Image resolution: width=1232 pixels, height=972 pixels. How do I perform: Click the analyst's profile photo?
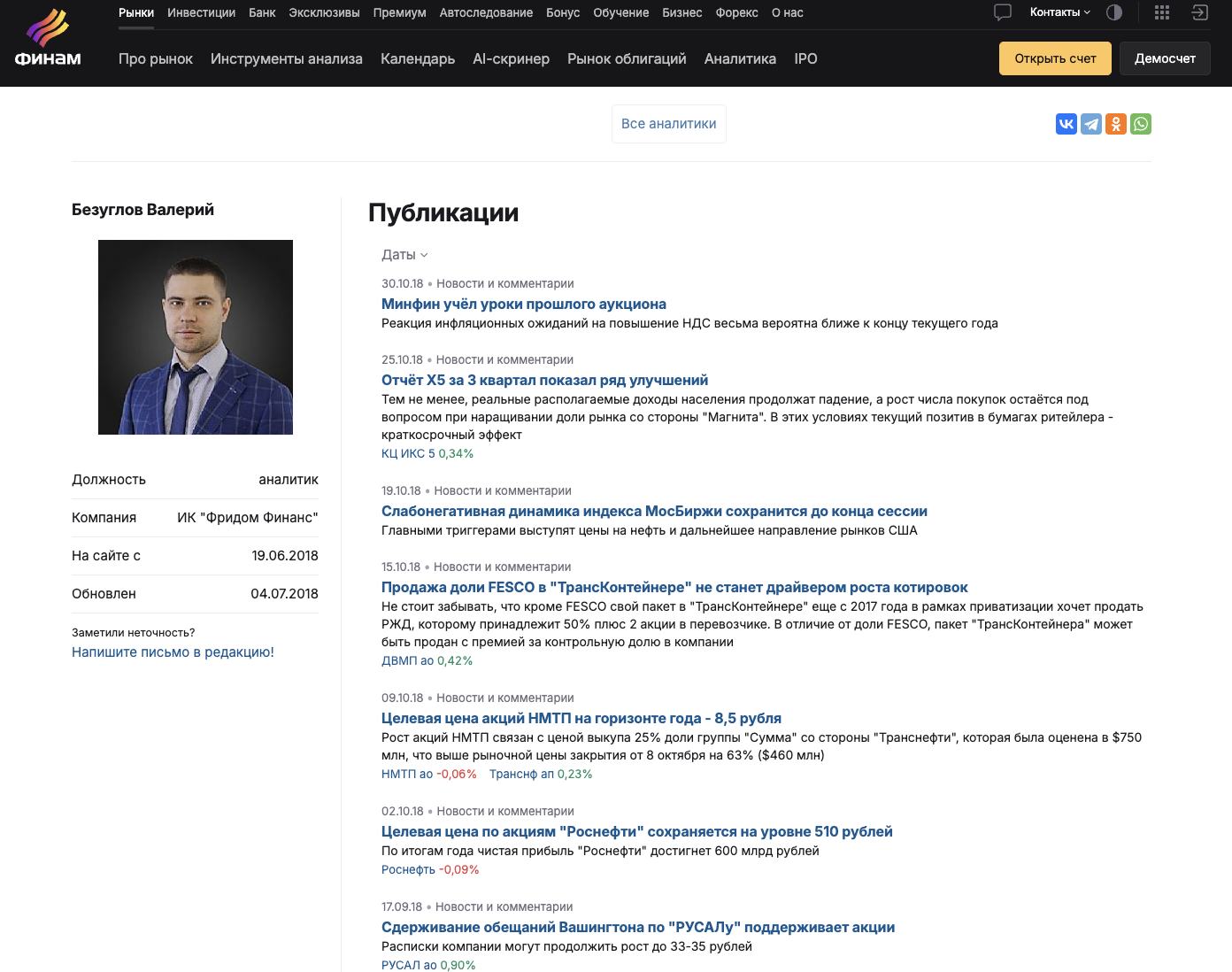(196, 337)
